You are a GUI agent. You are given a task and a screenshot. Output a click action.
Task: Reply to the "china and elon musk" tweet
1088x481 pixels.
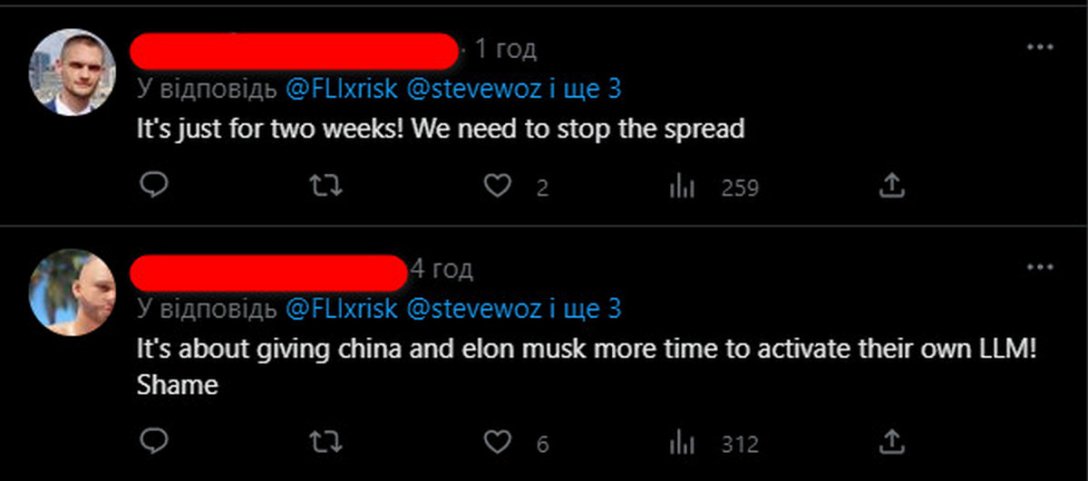tap(153, 442)
